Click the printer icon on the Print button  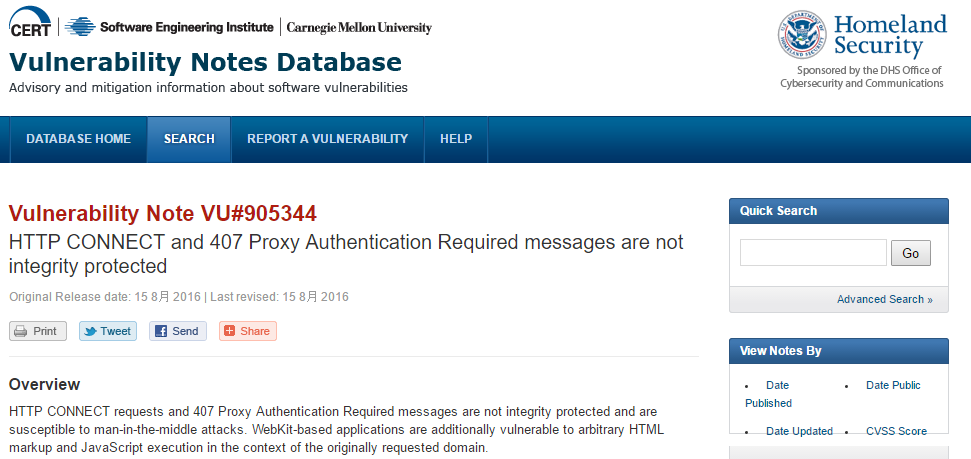coord(20,331)
